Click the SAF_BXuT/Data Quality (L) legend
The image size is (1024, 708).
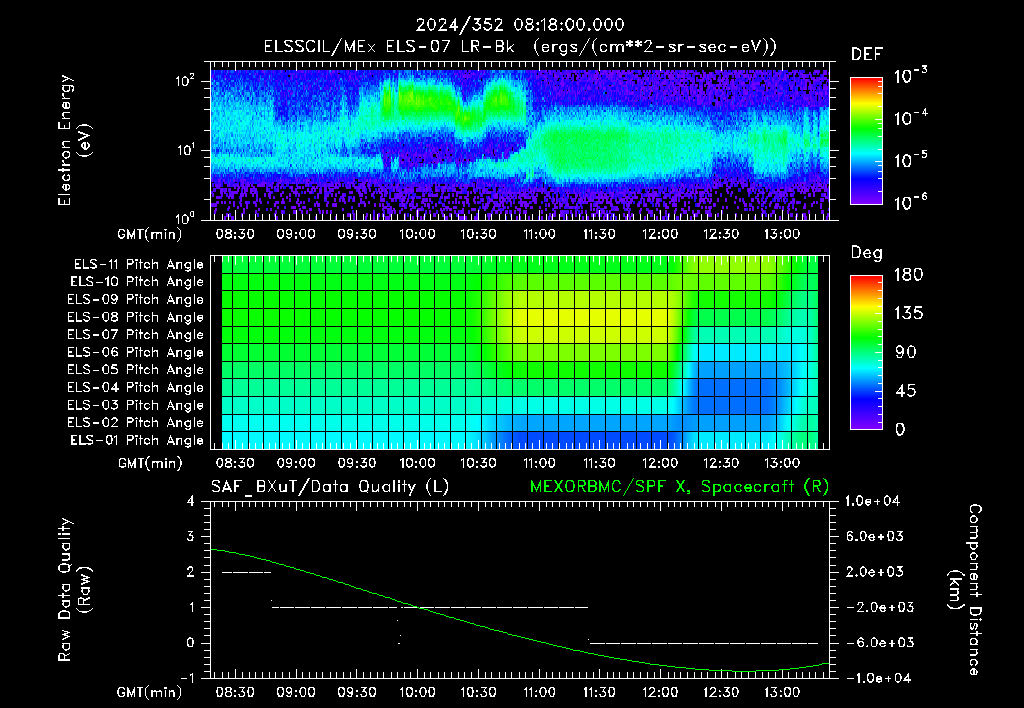click(x=330, y=487)
